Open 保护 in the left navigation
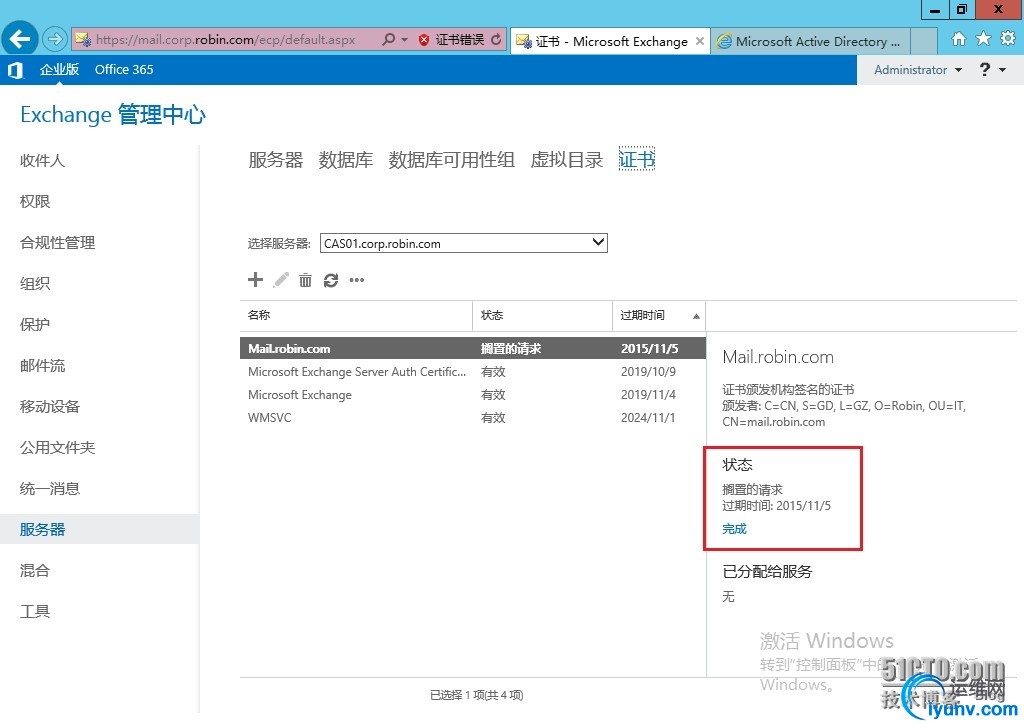This screenshot has width=1024, height=728. pos(35,324)
